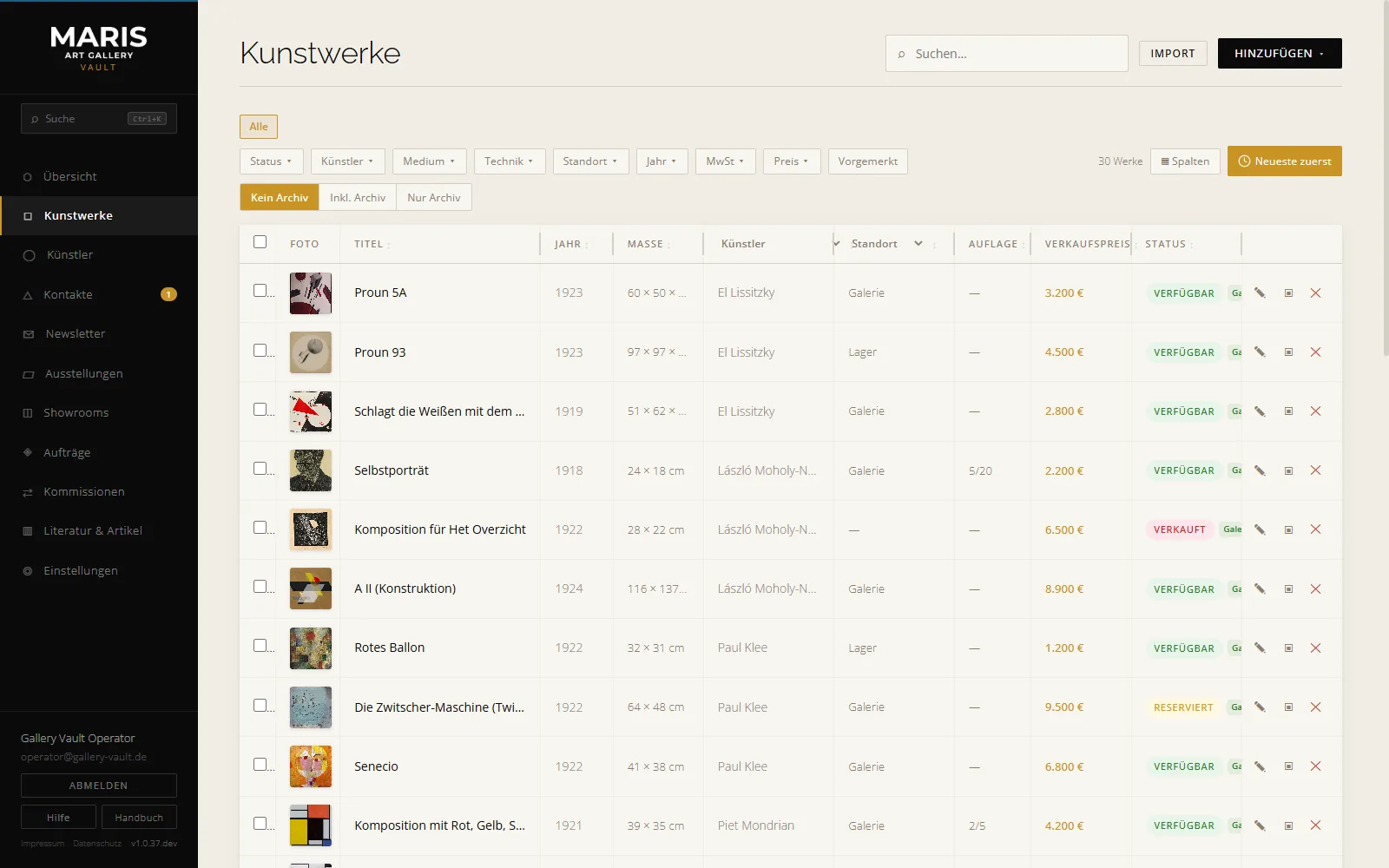Click the square icon in the Selbstporträt row
The height and width of the screenshot is (868, 1389).
pos(1288,470)
